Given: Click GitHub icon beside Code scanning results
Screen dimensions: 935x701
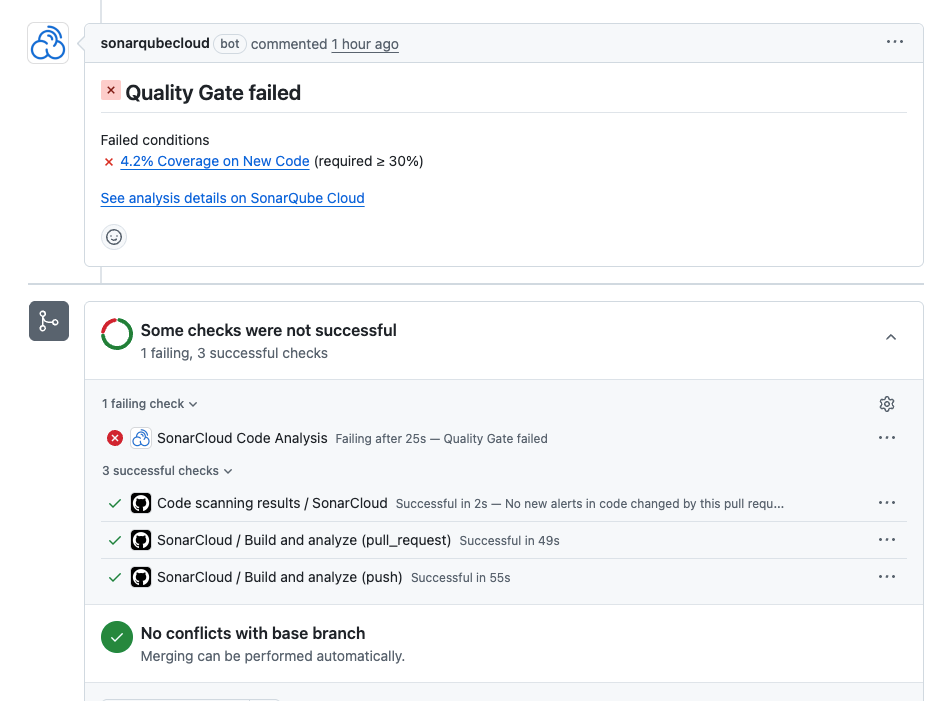Looking at the screenshot, I should [x=141, y=504].
